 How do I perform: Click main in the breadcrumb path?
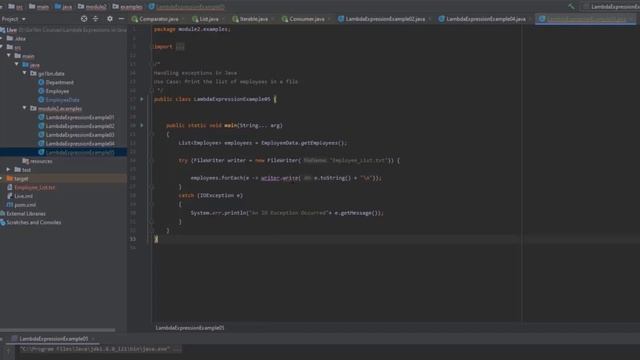click(x=42, y=7)
